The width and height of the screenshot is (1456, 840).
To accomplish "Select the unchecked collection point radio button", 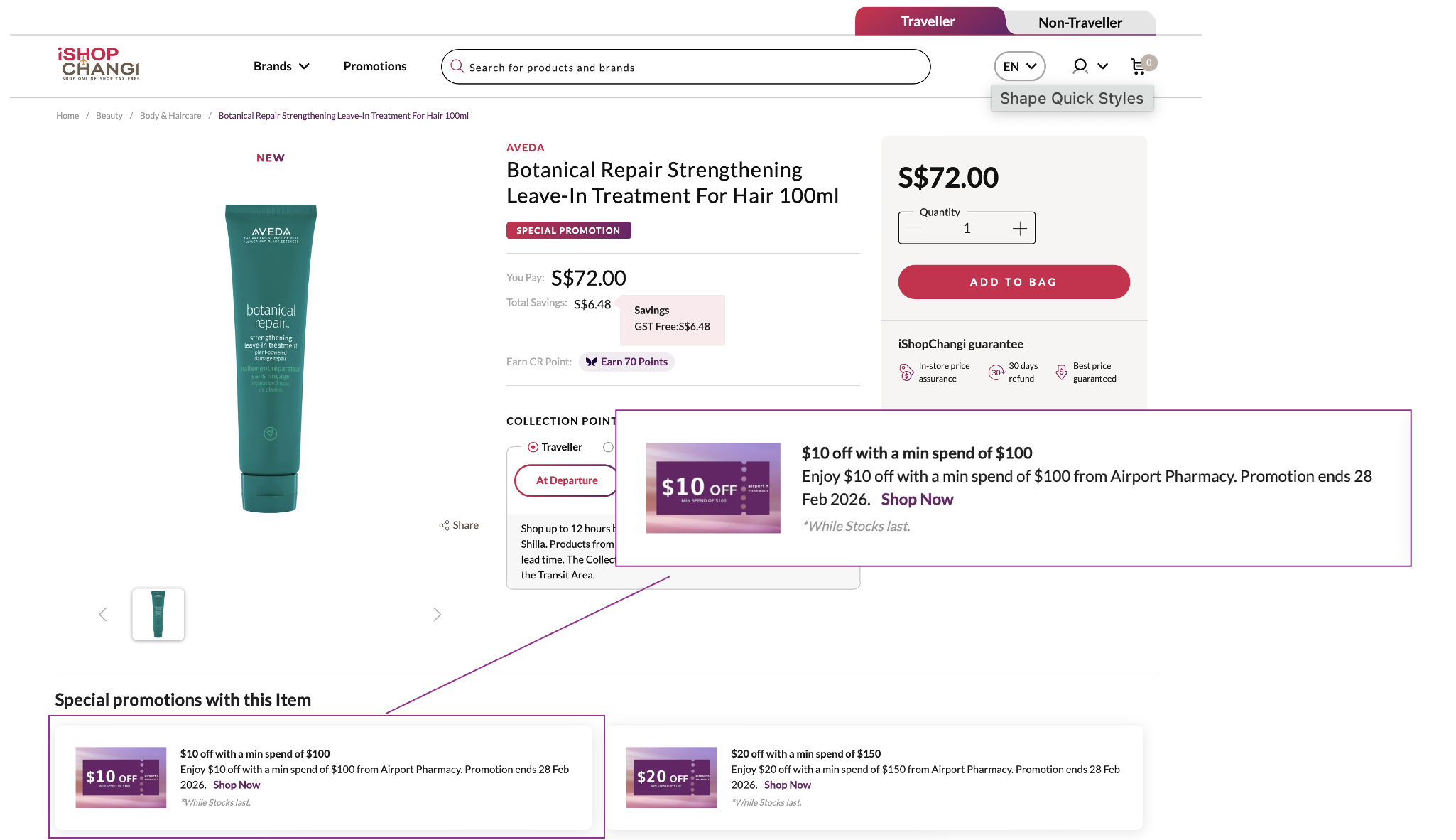I will pos(608,447).
